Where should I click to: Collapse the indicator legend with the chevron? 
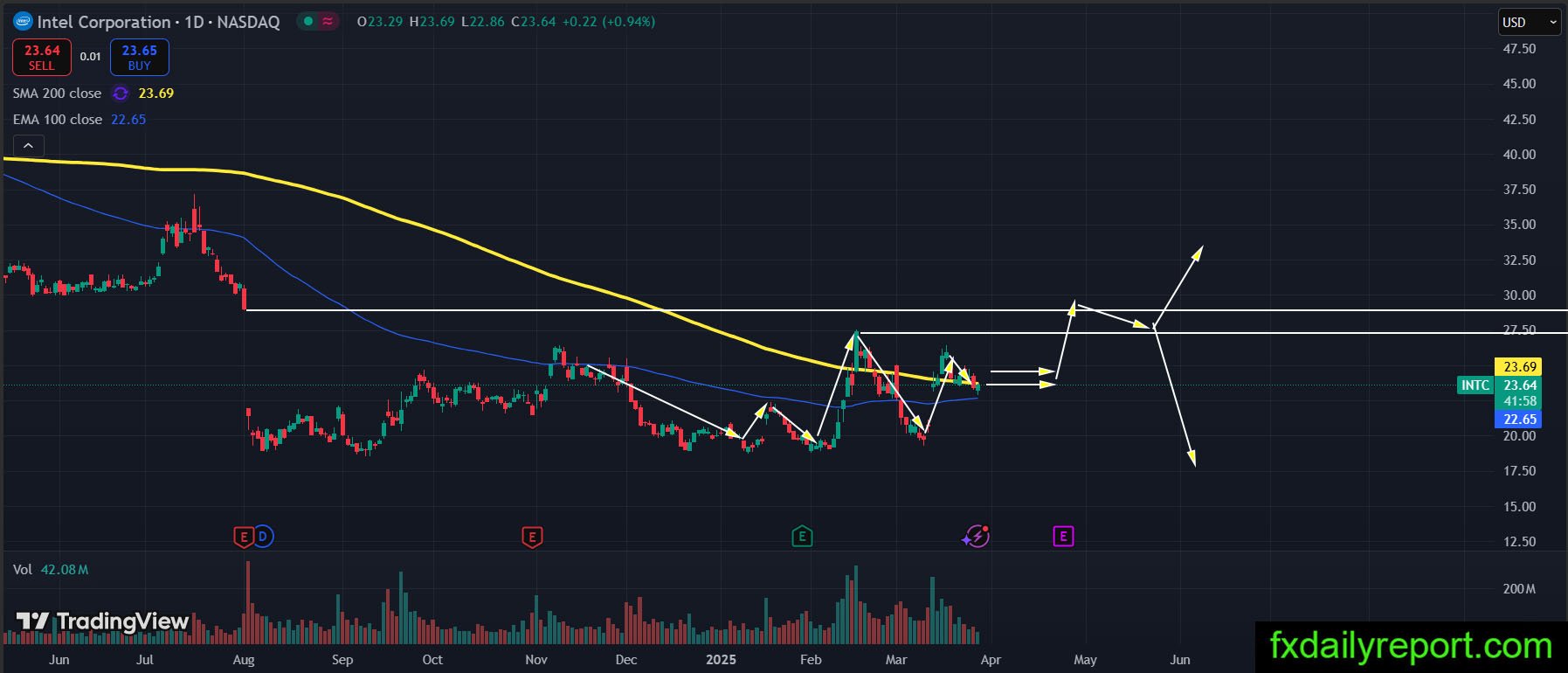click(28, 146)
